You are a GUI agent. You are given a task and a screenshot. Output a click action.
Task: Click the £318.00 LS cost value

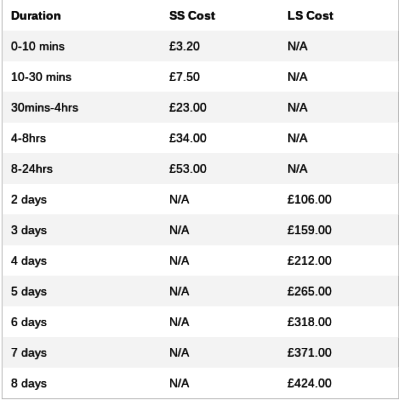310,322
